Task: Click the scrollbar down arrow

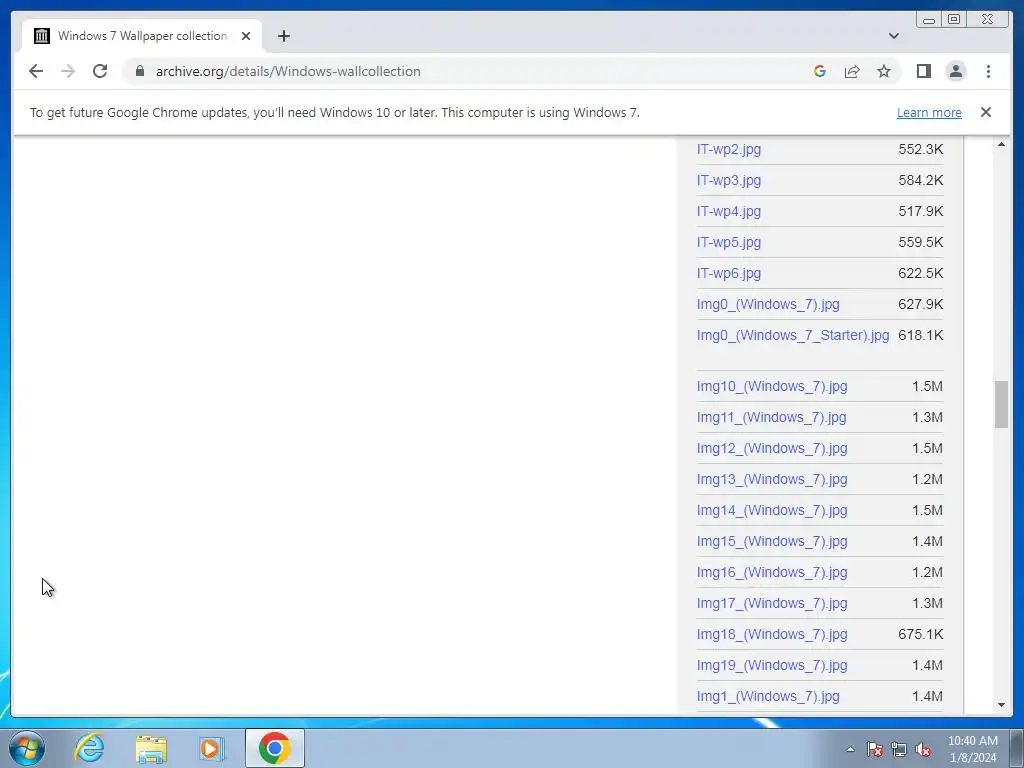Action: click(x=1001, y=705)
